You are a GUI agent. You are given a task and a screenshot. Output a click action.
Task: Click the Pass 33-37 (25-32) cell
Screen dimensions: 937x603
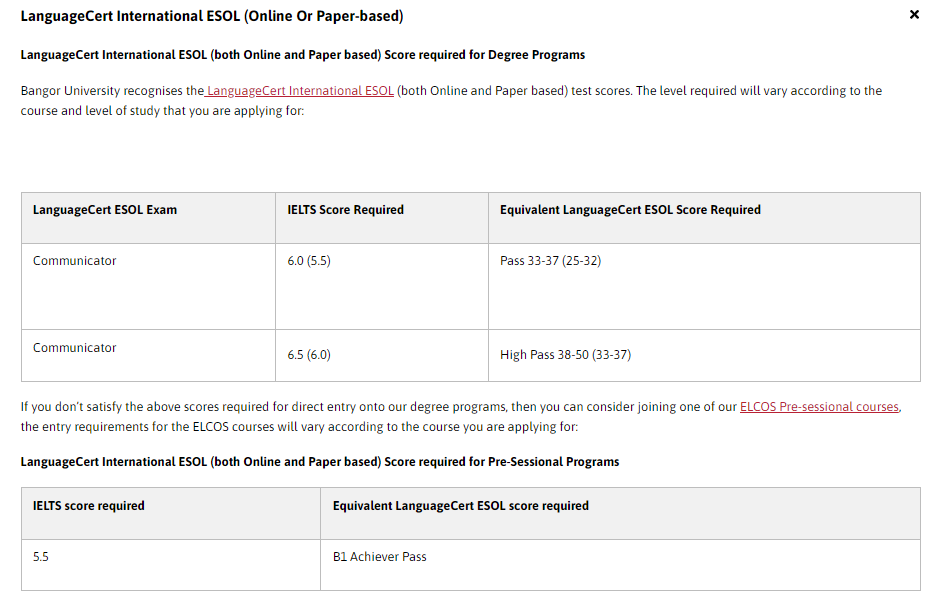pyautogui.click(x=704, y=286)
